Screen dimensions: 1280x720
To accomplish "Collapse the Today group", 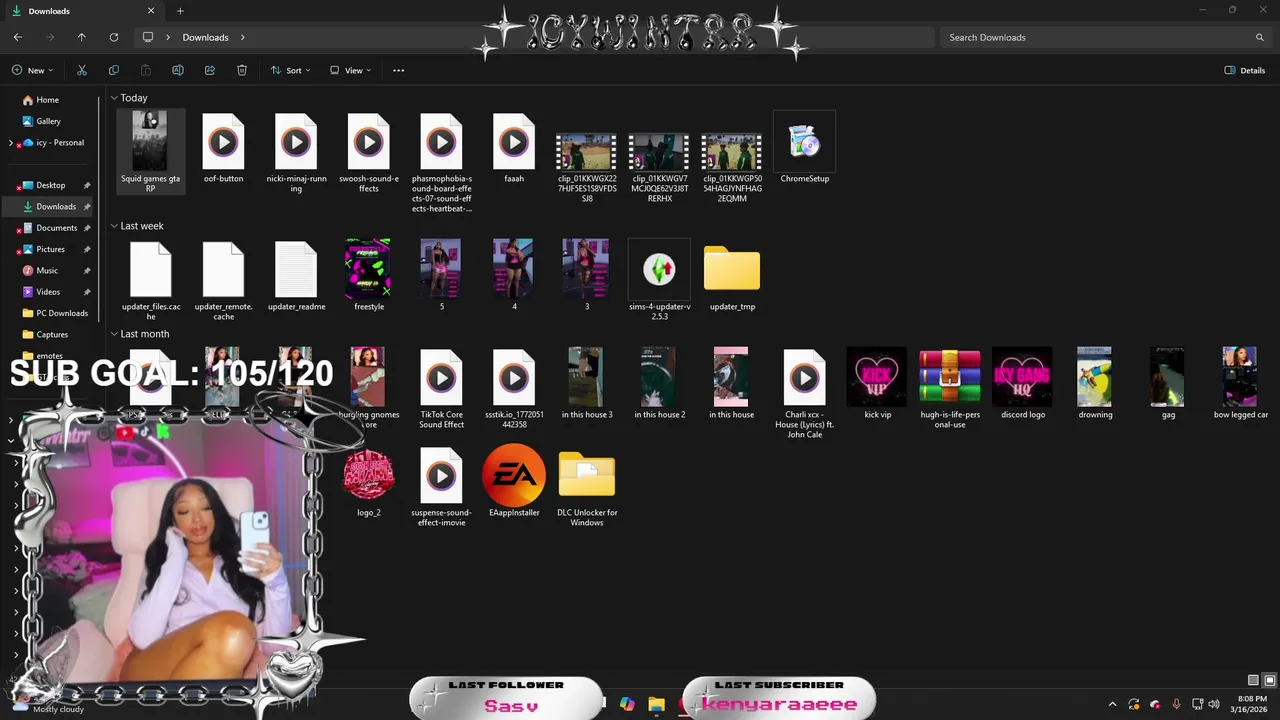I will click(114, 98).
